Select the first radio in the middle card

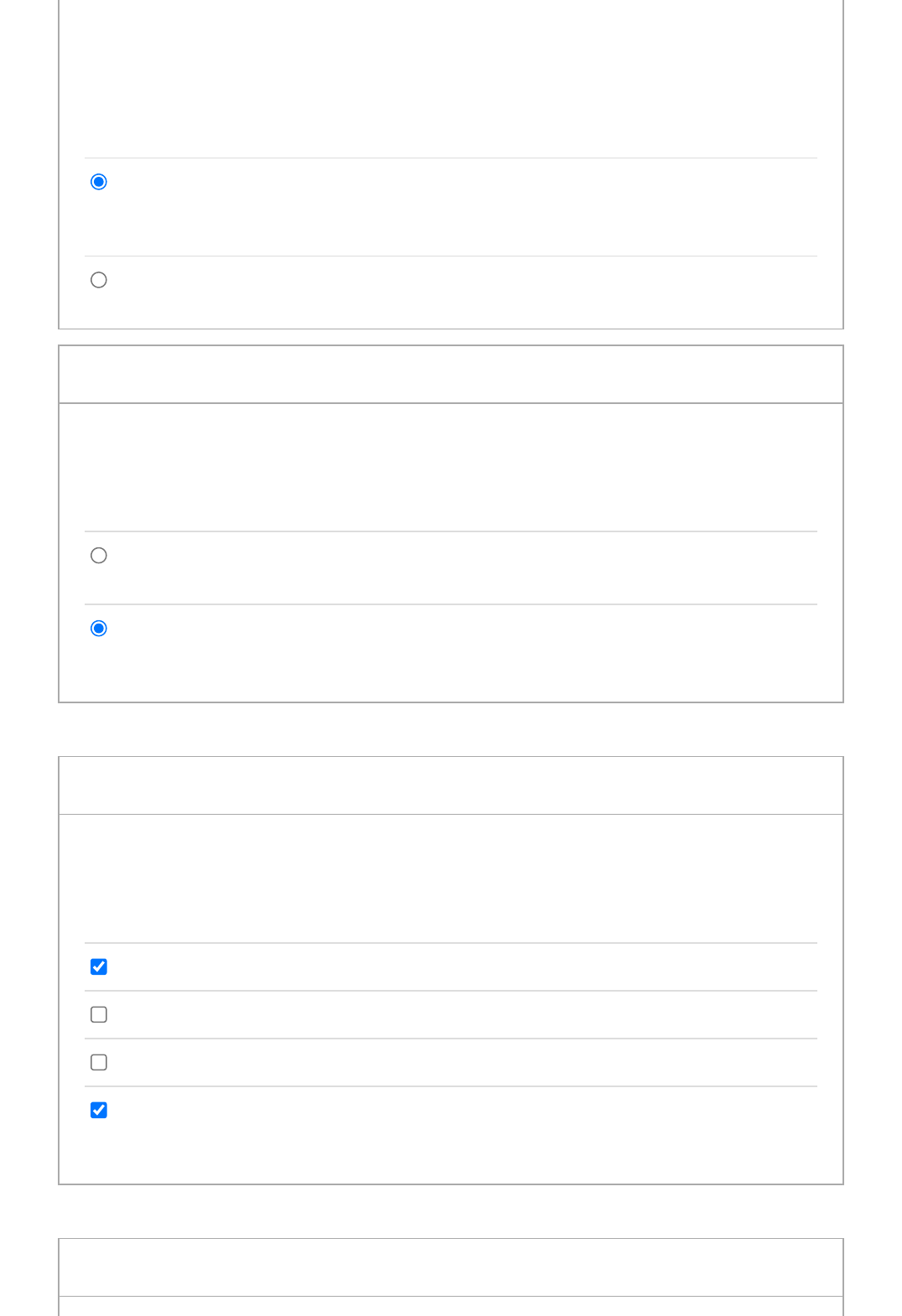click(x=99, y=556)
